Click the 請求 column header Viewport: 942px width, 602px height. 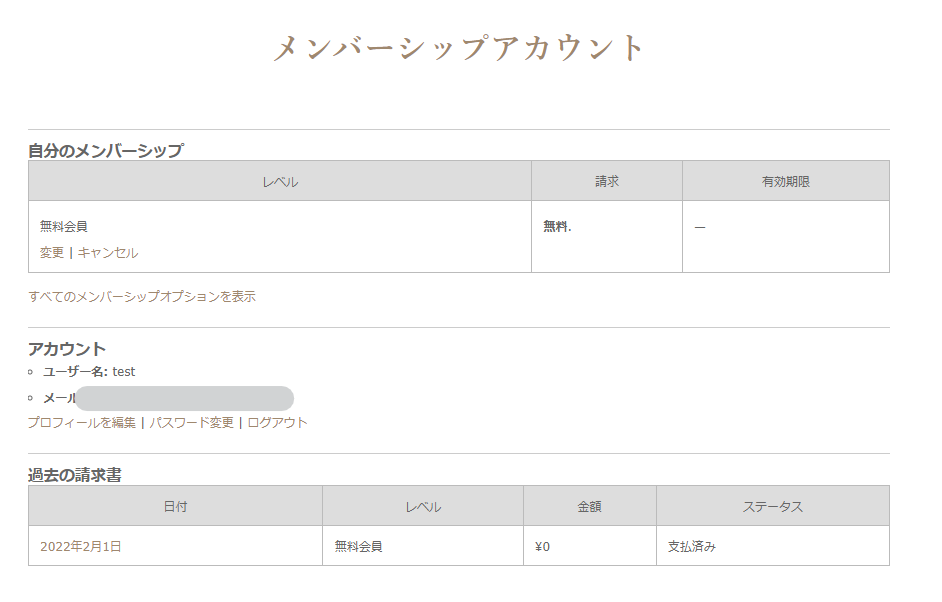(x=607, y=182)
